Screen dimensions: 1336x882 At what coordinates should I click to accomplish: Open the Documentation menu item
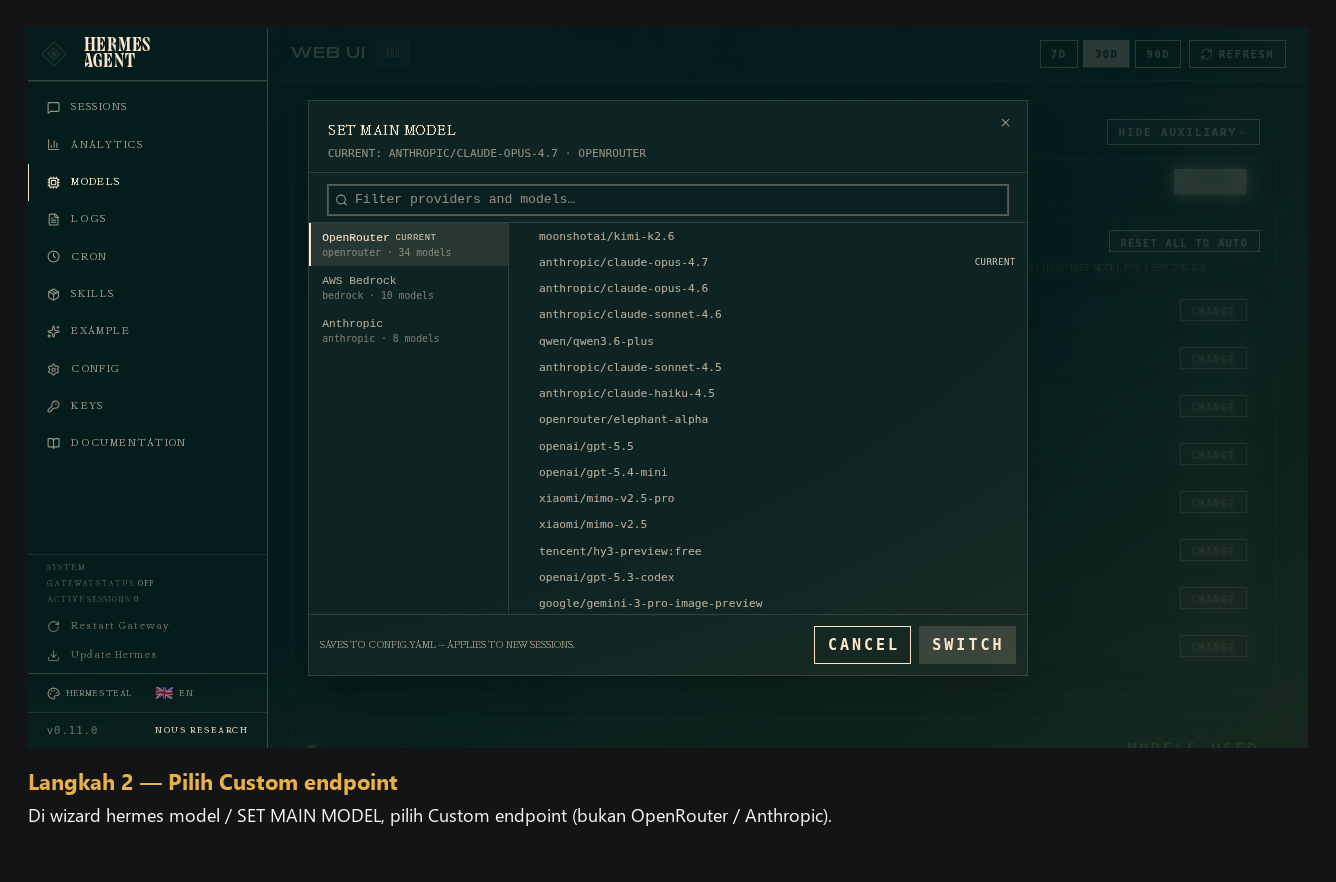[148, 443]
